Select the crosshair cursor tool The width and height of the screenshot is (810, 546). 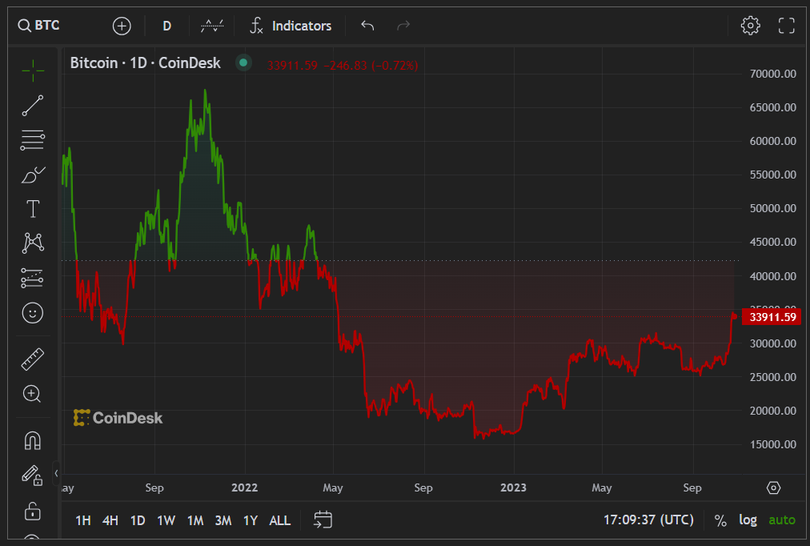[33, 70]
